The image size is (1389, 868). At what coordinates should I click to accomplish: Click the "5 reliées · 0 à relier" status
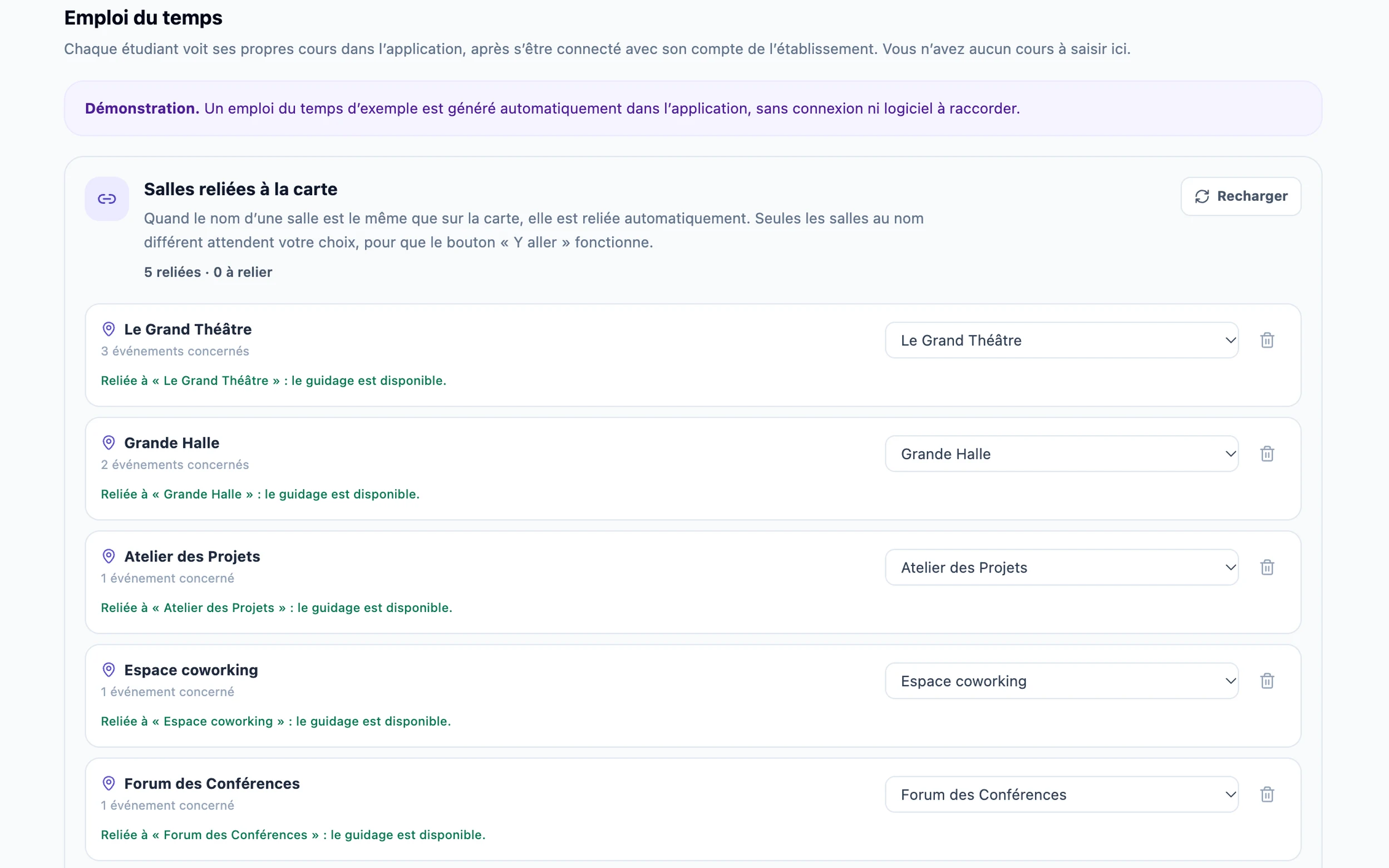point(208,272)
